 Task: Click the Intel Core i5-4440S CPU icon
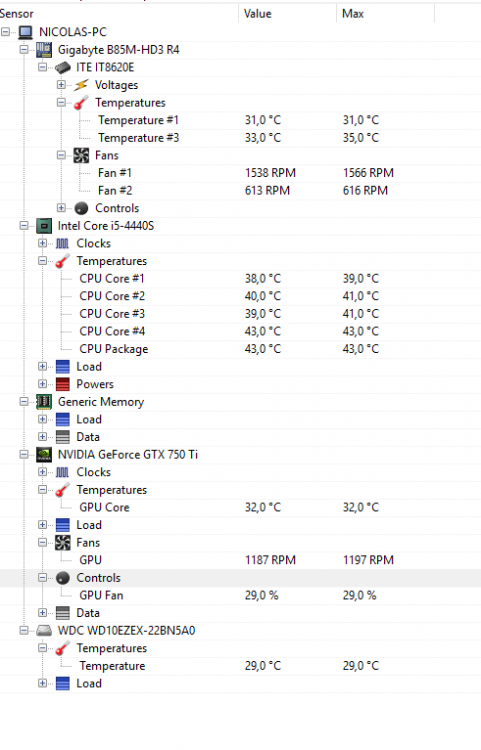point(44,226)
